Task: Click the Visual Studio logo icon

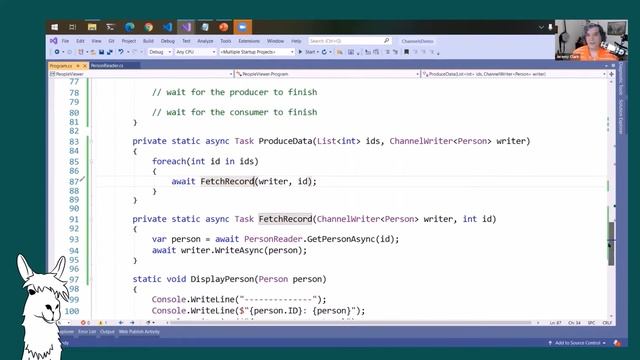Action: [x=53, y=41]
